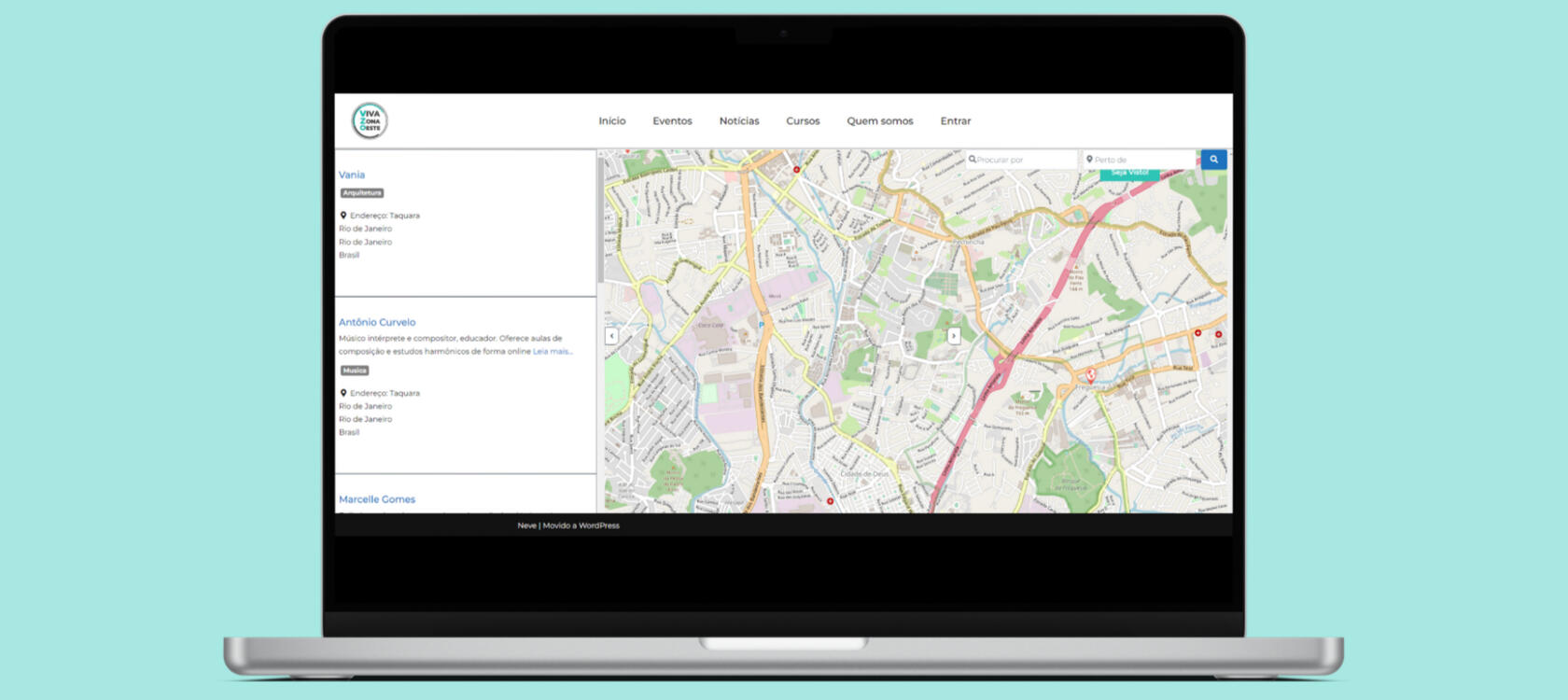Click the Leia mais link
Viewport: 1568px width, 700px height.
point(552,352)
